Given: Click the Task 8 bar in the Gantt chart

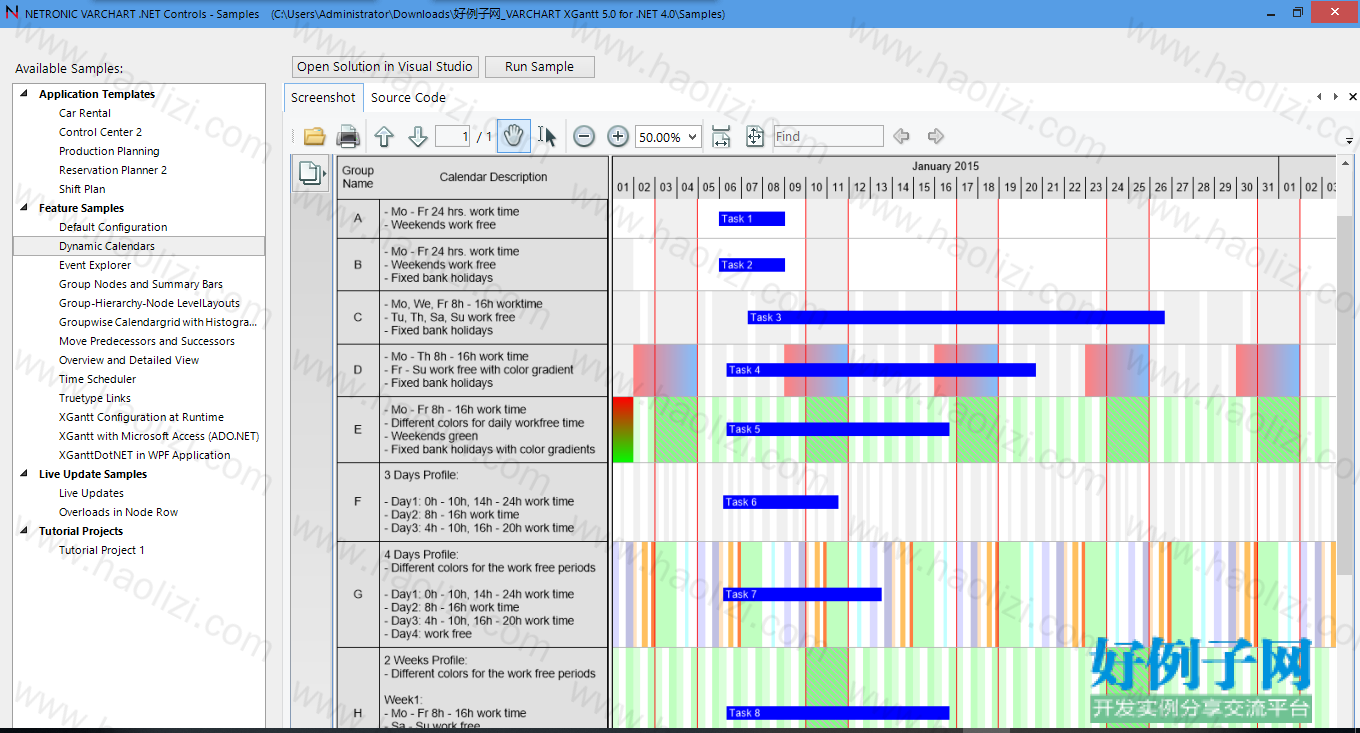Looking at the screenshot, I should (838, 713).
